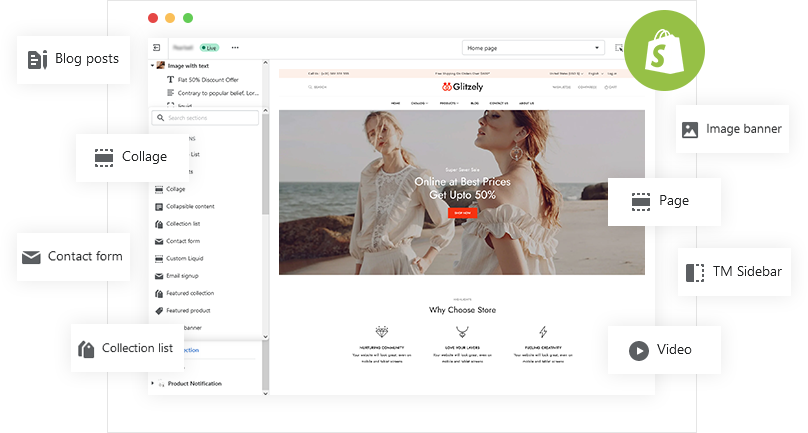Click the TM Sidebar icon
The image size is (808, 433).
(x=695, y=272)
